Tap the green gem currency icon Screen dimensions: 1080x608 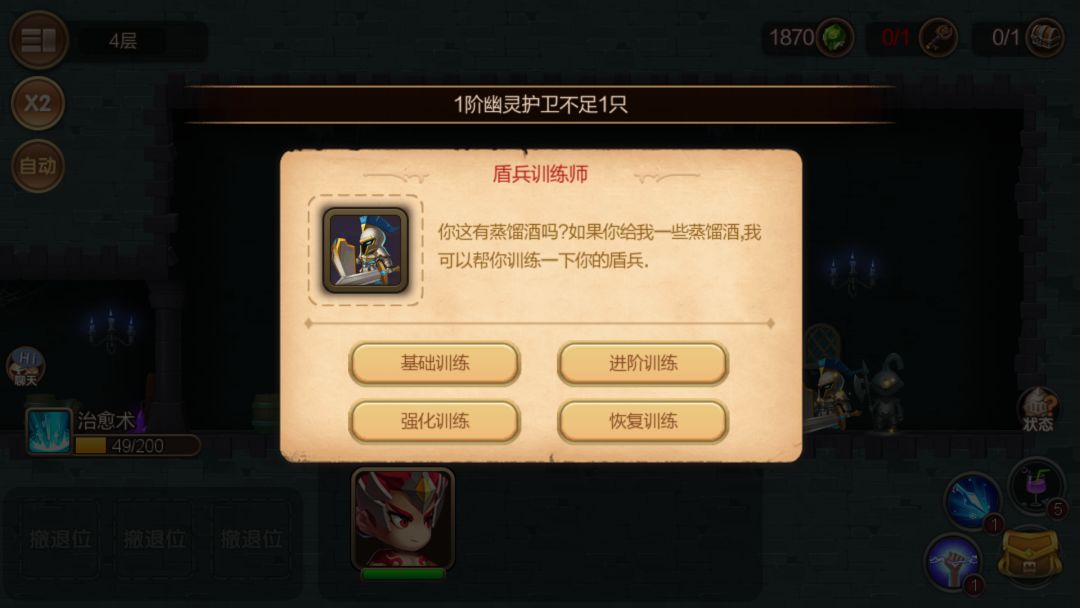click(x=835, y=37)
